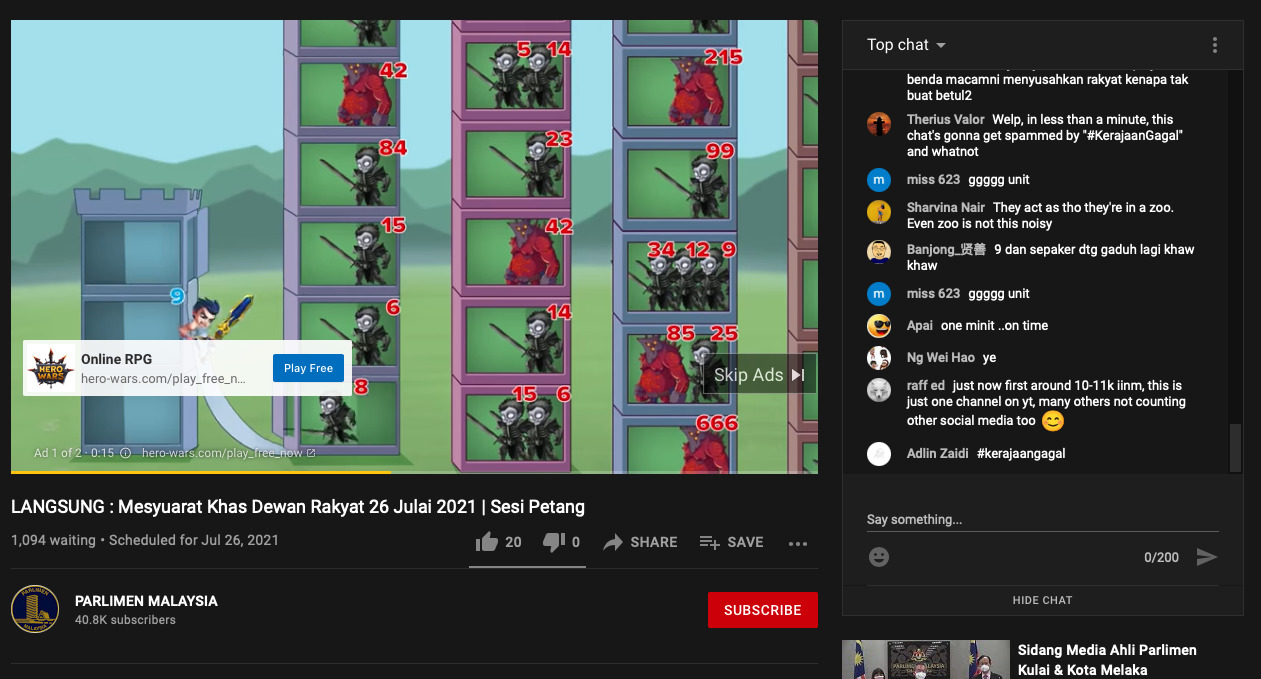Image resolution: width=1261 pixels, height=679 pixels.
Task: Type in the Say something chat field
Action: [1040, 520]
